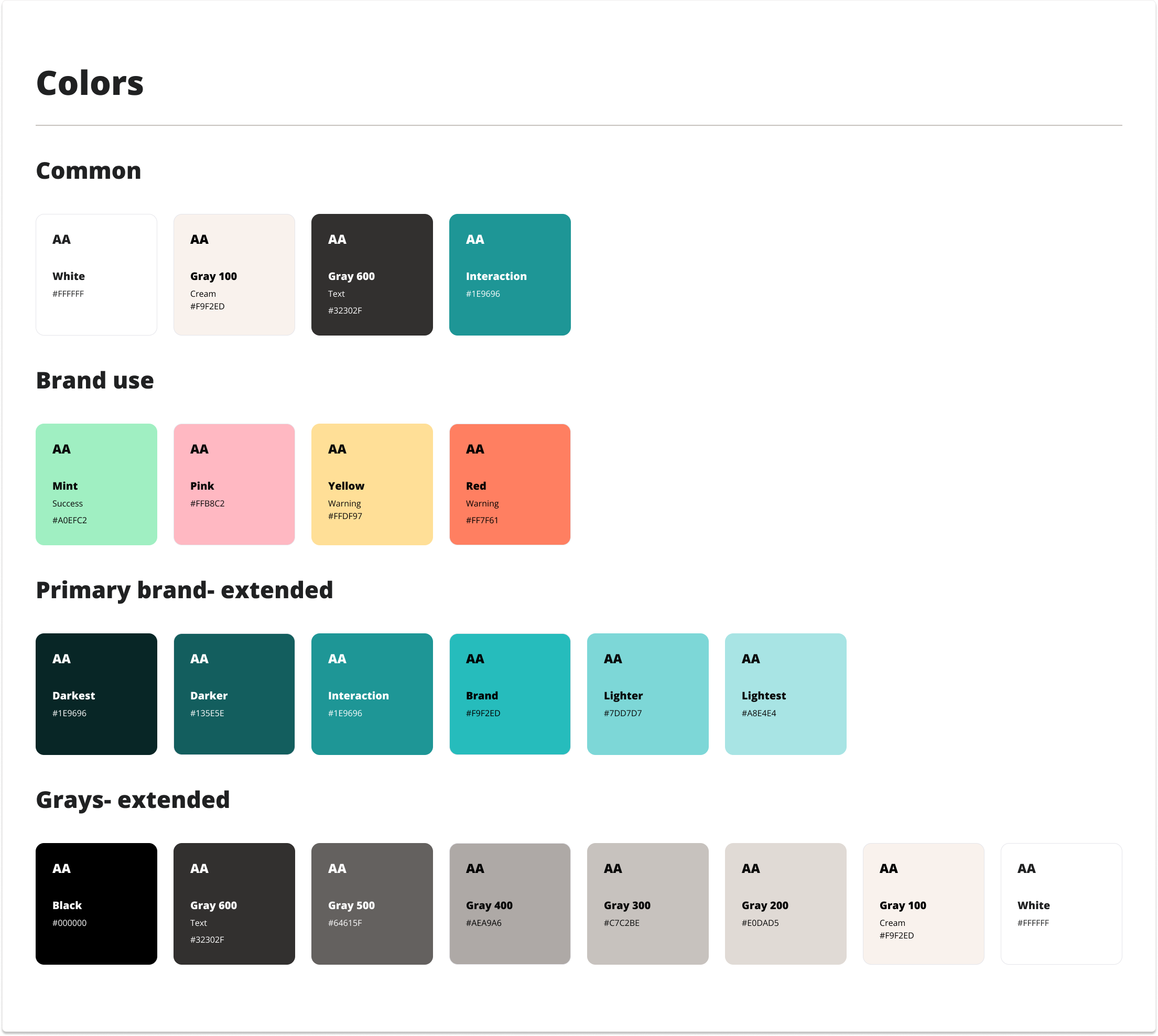
Task: Select the Darkest teal swatch
Action: tap(96, 694)
